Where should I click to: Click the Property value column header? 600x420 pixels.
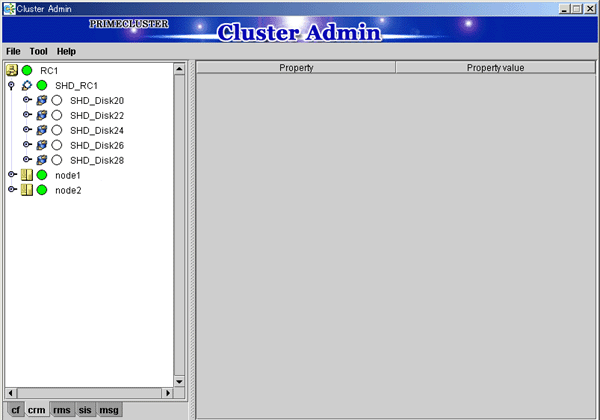pos(496,68)
